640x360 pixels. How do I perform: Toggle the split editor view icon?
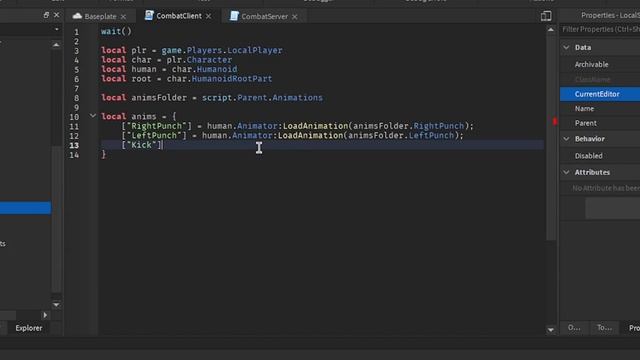[546, 16]
